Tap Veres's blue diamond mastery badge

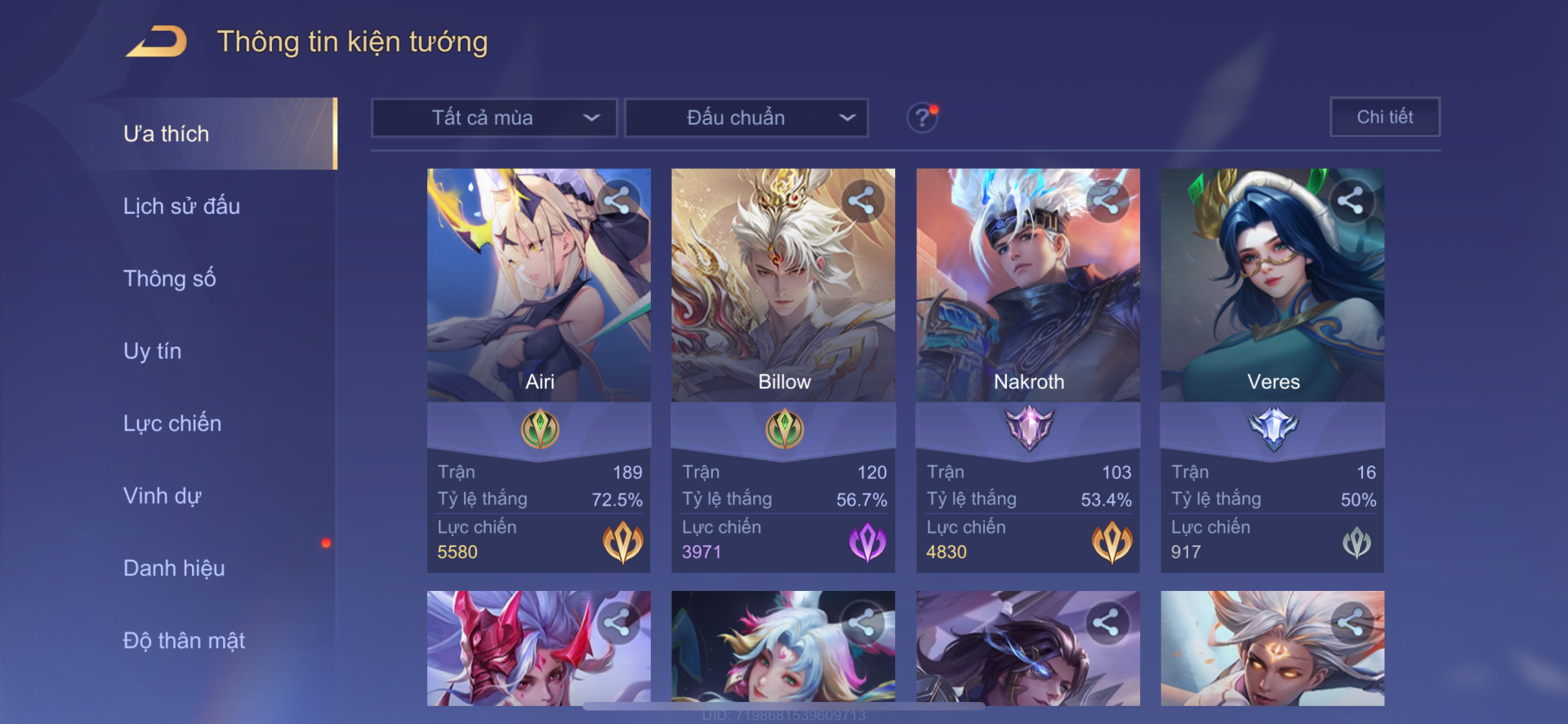click(1273, 428)
